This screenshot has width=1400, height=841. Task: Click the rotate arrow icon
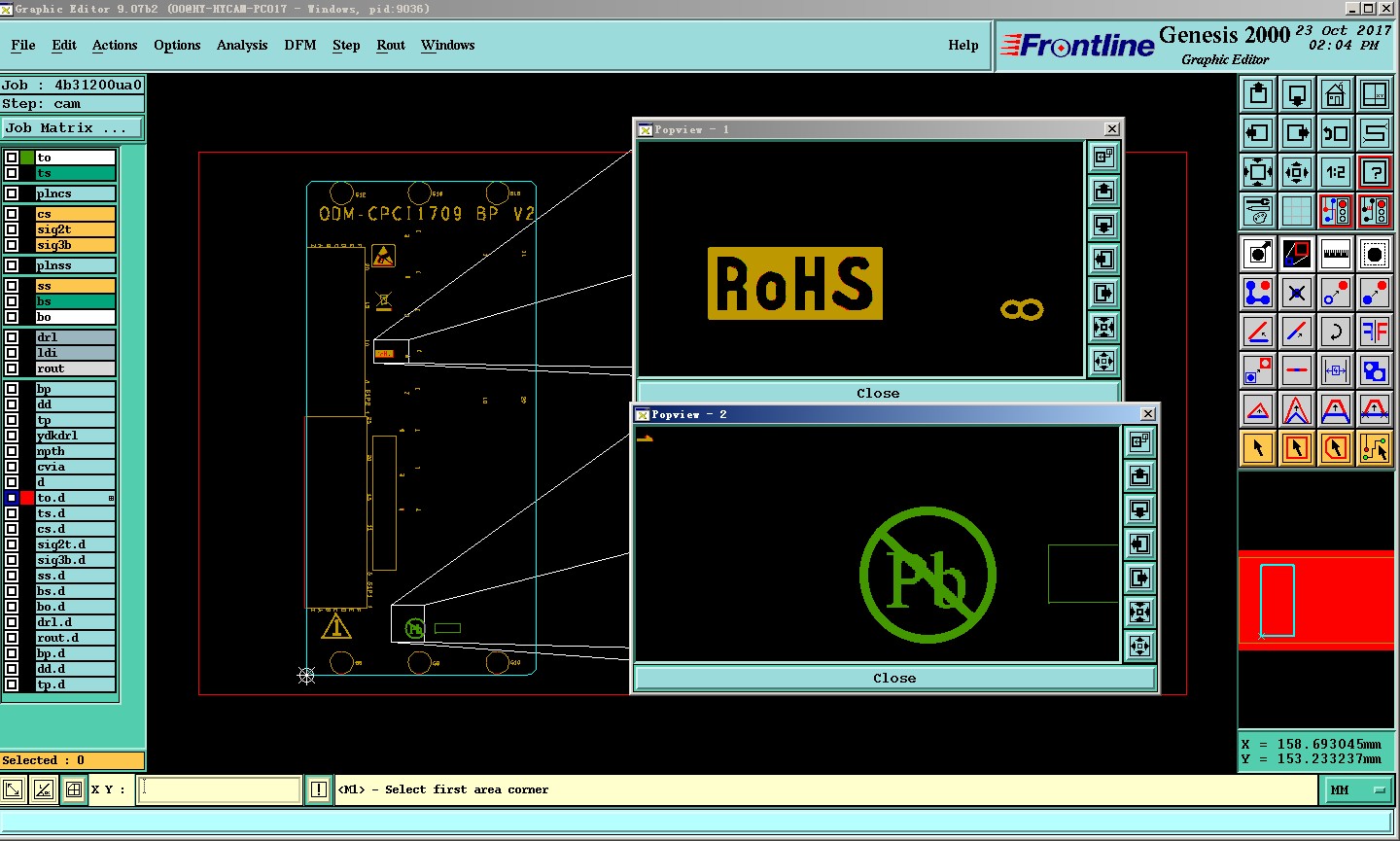click(1336, 332)
